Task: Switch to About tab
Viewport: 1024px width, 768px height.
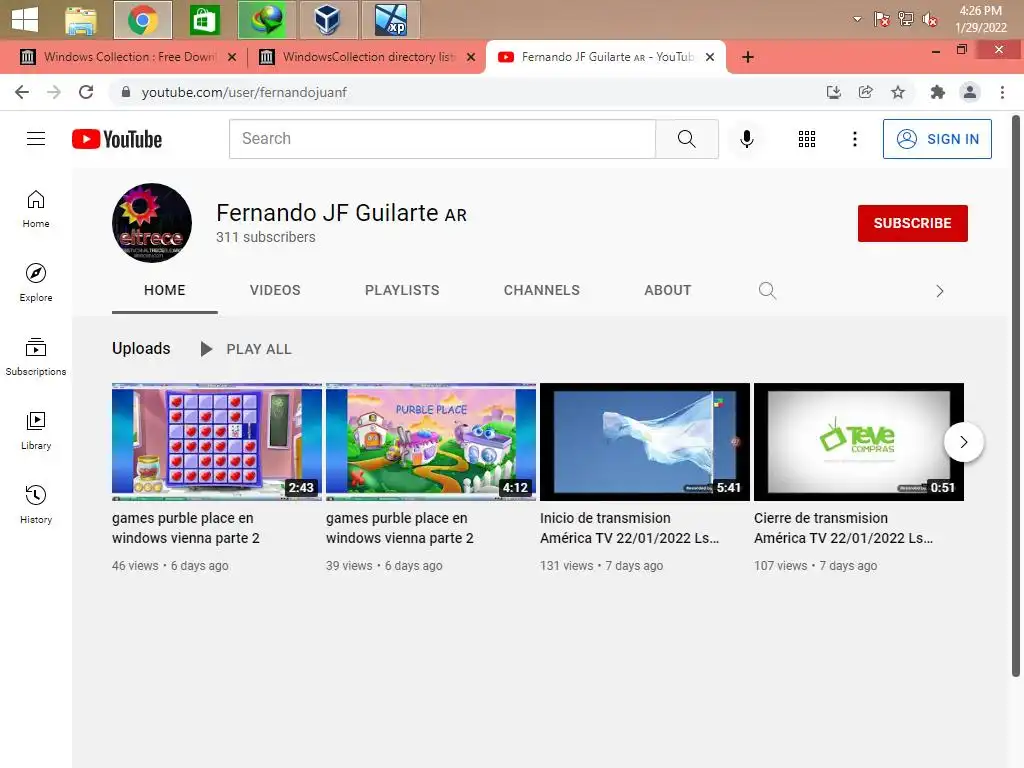Action: click(667, 290)
